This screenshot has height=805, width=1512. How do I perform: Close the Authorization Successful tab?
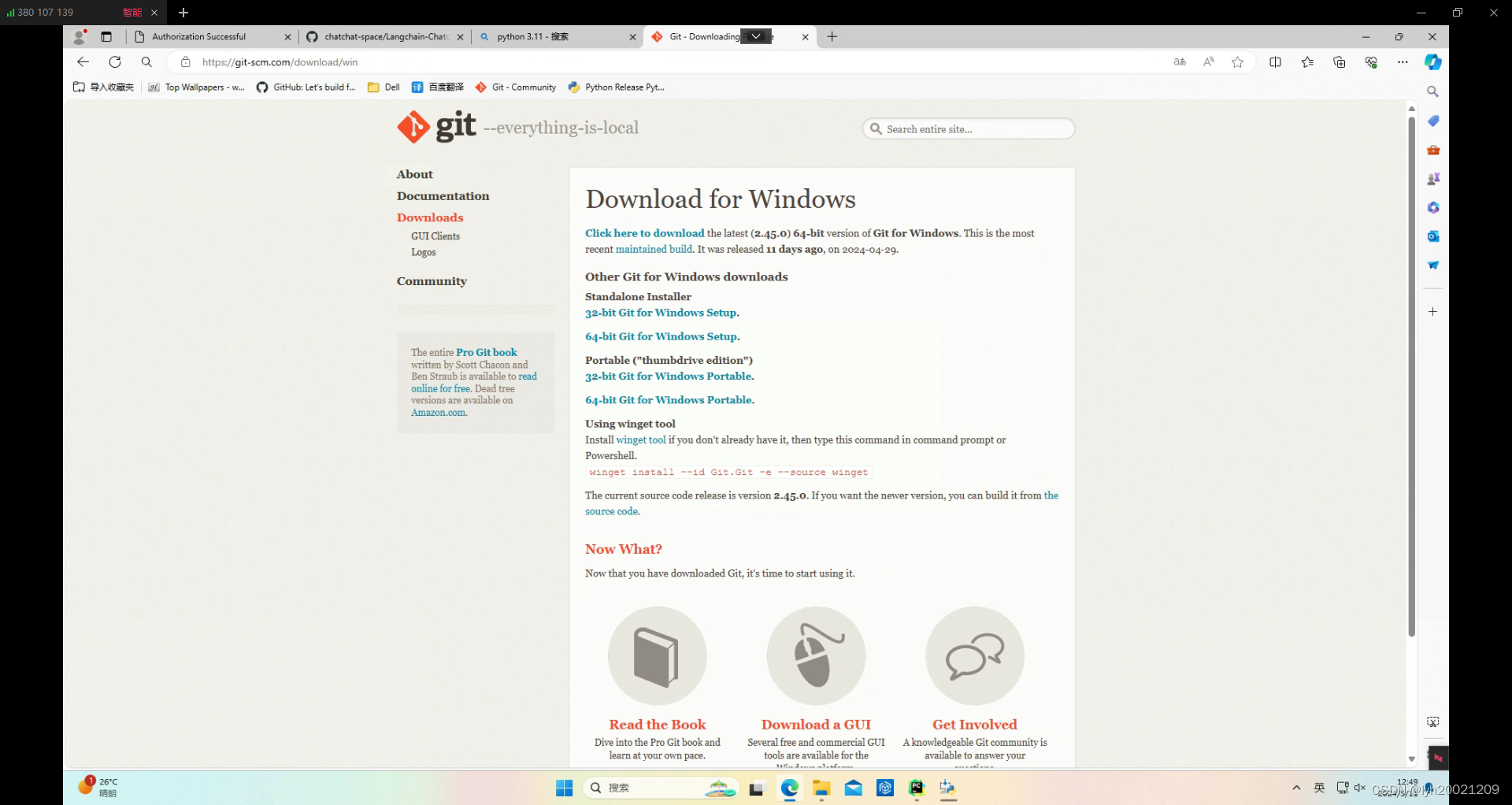[287, 37]
